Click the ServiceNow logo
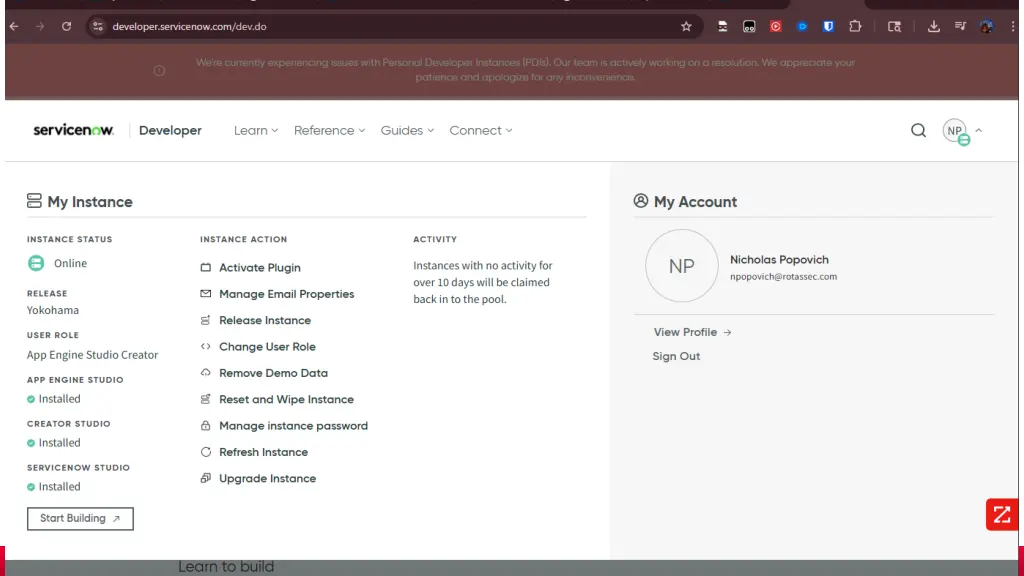Screen dimensions: 1024x576 73,130
